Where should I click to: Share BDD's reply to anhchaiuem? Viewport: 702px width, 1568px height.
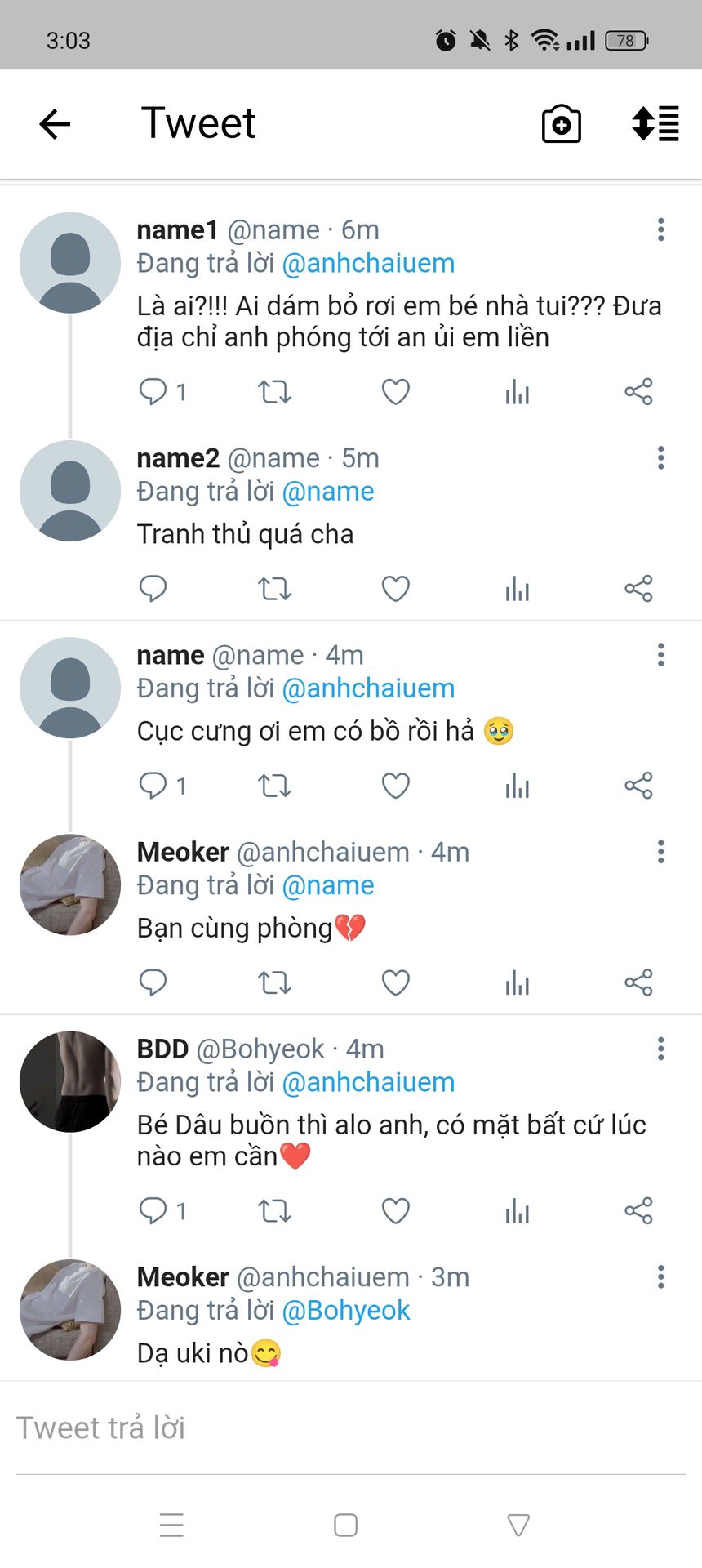coord(638,1210)
